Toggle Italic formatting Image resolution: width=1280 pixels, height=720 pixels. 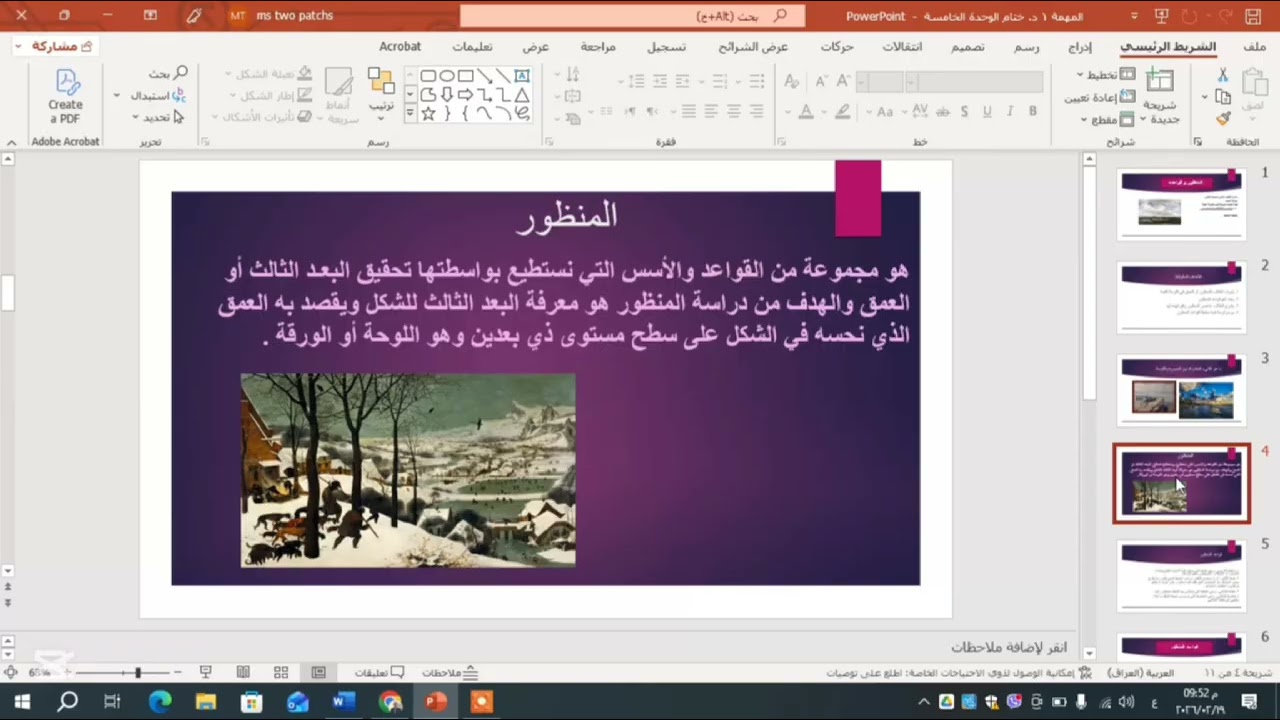(x=1010, y=111)
